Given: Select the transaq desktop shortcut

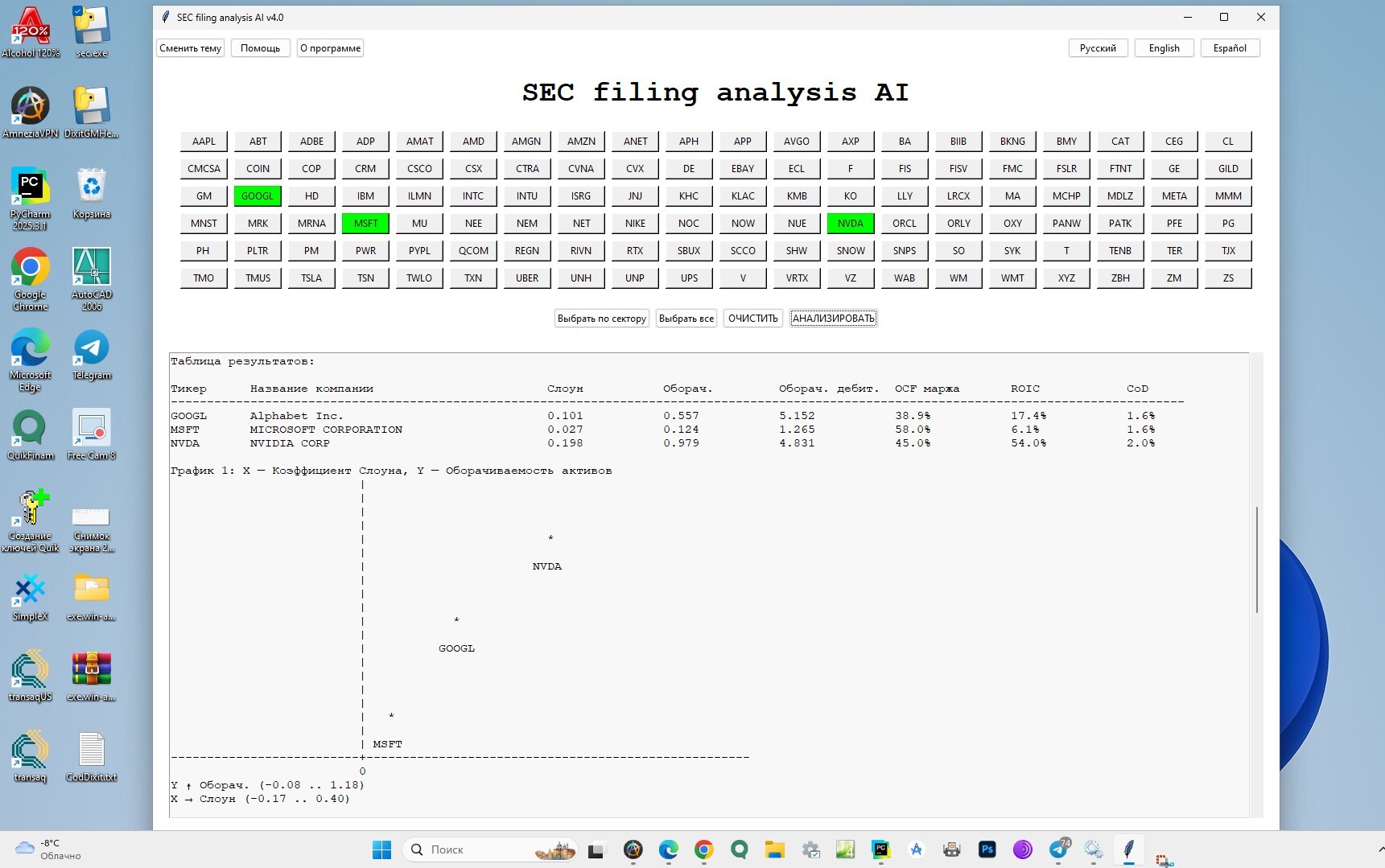Looking at the screenshot, I should coord(31,756).
